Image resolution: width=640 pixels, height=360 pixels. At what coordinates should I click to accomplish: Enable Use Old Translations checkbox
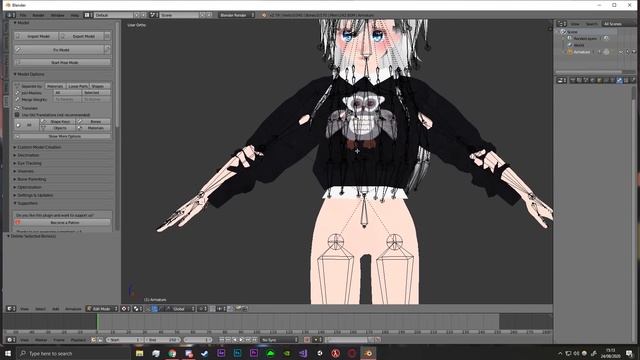[17, 115]
